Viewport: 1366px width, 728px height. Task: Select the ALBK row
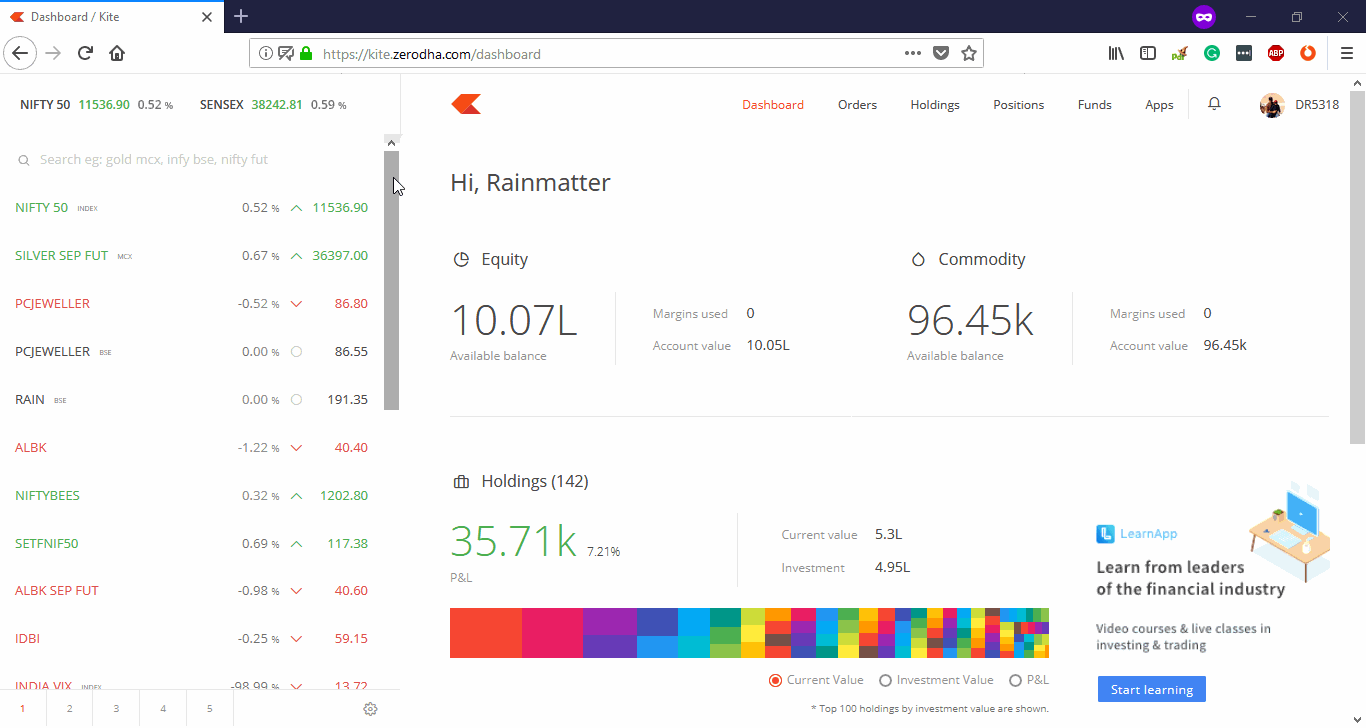192,447
